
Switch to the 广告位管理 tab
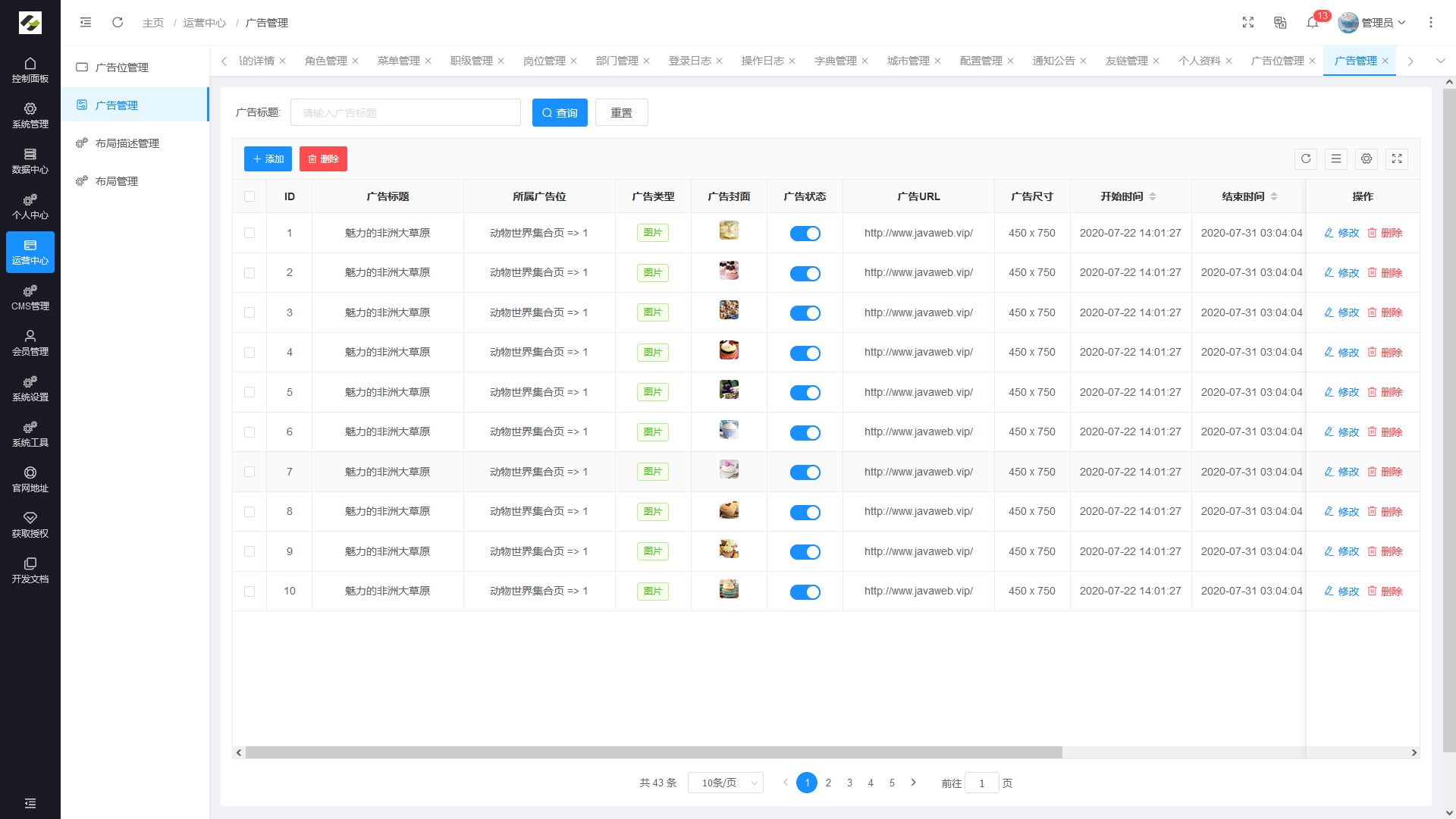[x=1278, y=61]
